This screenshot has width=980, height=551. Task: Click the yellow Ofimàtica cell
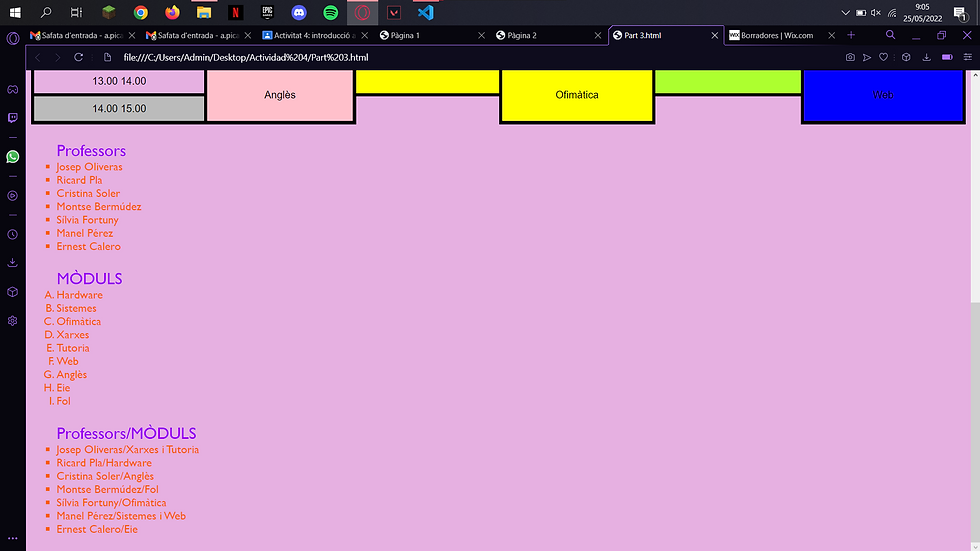point(577,95)
